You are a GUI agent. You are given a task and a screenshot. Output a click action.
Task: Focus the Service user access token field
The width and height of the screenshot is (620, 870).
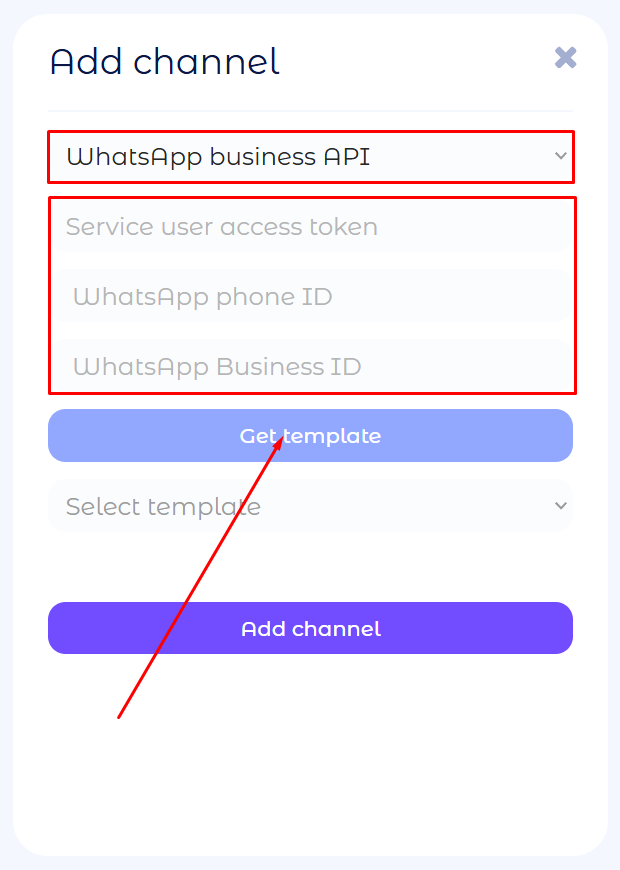pyautogui.click(x=310, y=227)
